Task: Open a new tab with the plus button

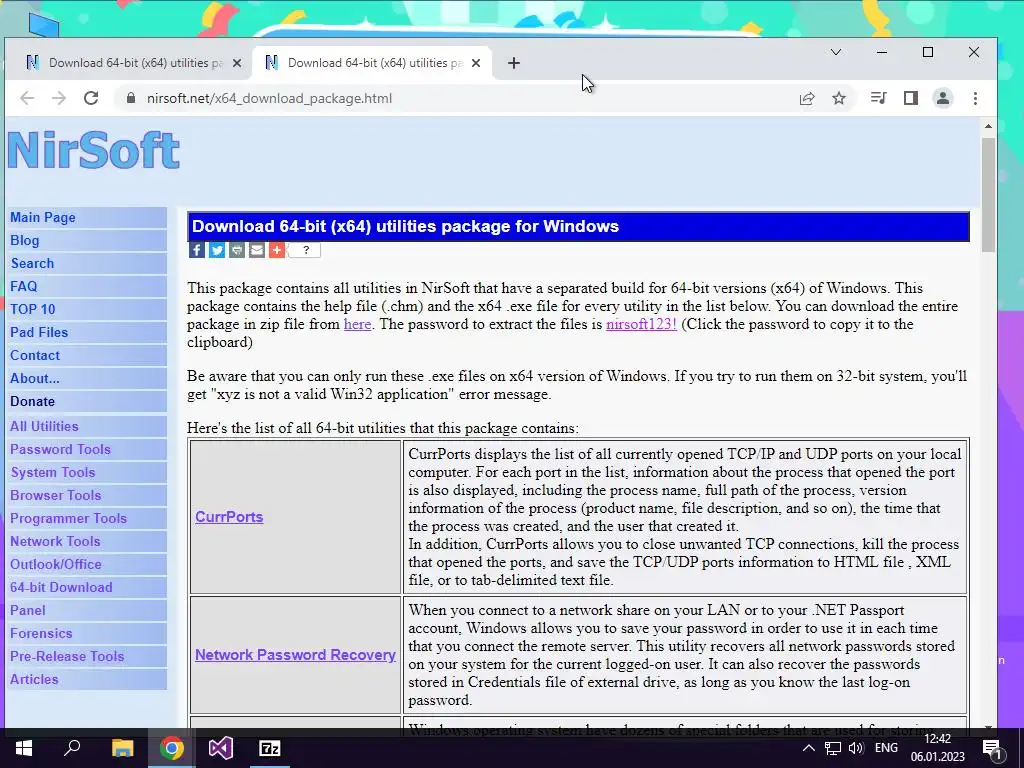Action: [x=514, y=63]
